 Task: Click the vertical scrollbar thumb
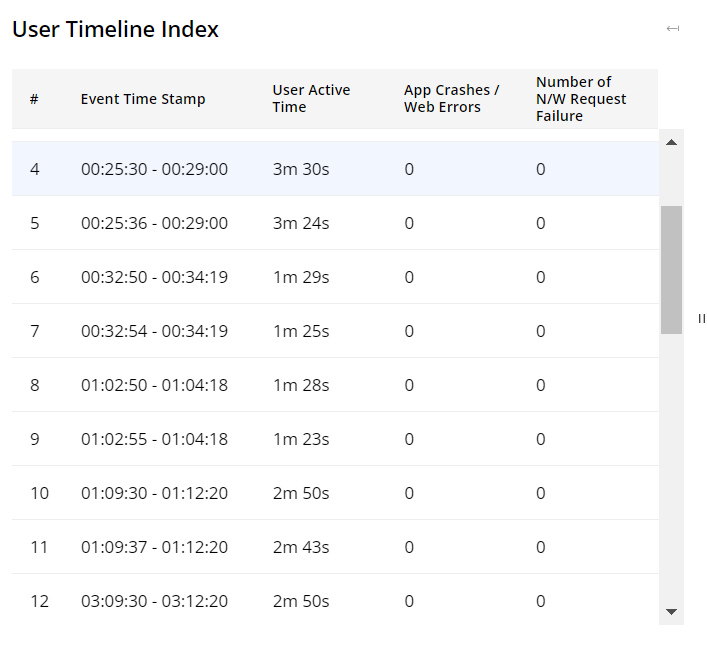pyautogui.click(x=671, y=269)
